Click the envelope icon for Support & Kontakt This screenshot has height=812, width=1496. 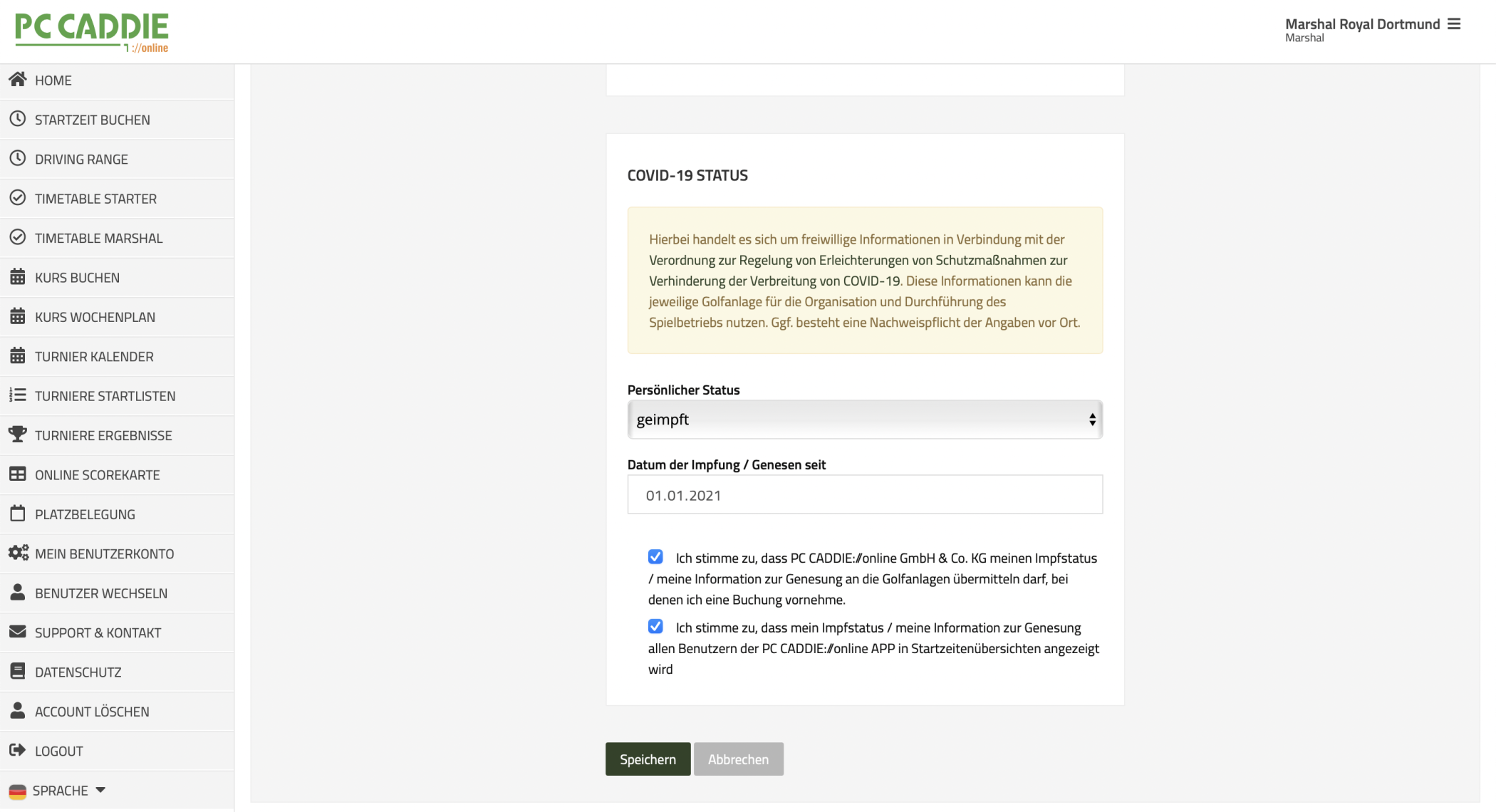click(x=18, y=632)
